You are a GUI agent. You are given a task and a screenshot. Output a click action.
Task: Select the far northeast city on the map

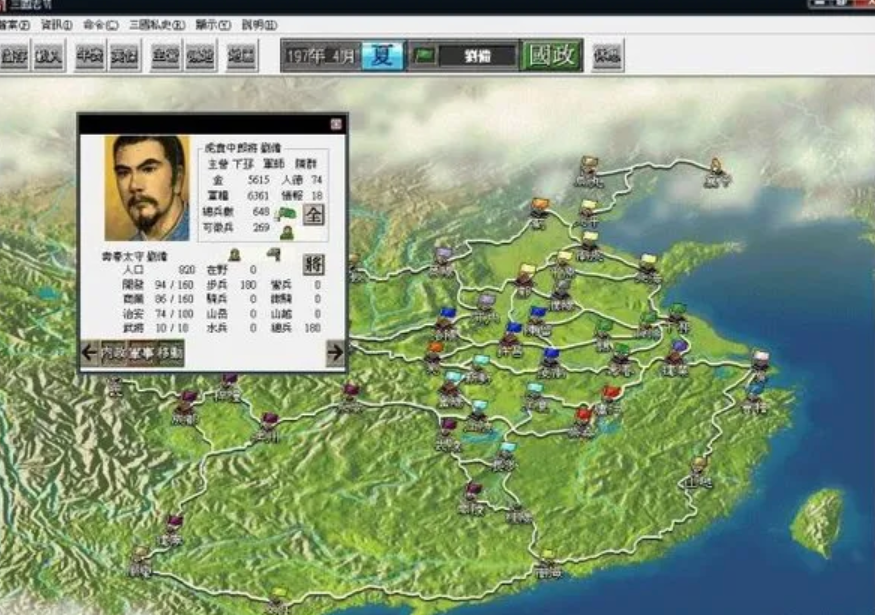click(716, 166)
